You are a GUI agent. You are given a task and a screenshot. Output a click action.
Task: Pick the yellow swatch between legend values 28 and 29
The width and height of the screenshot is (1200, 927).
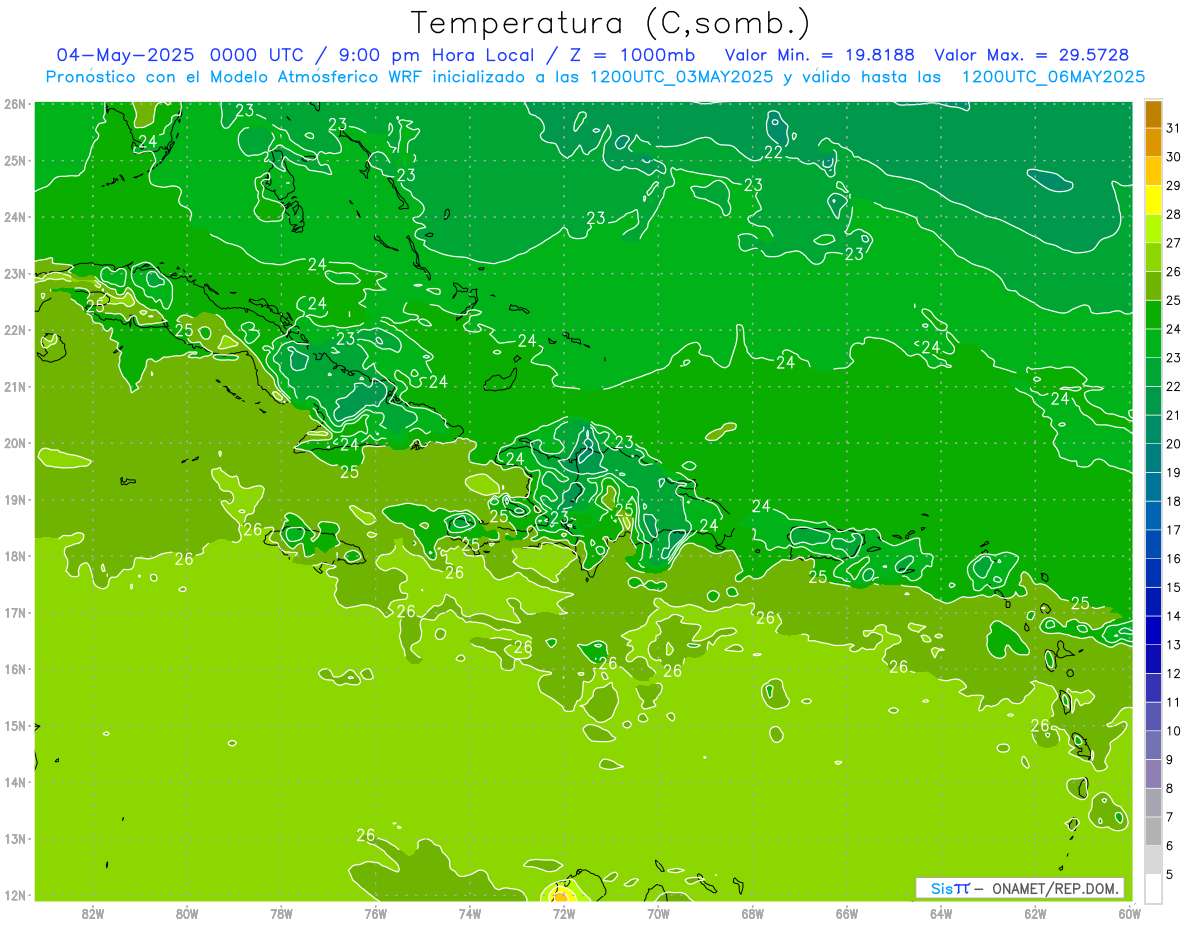(x=1153, y=201)
